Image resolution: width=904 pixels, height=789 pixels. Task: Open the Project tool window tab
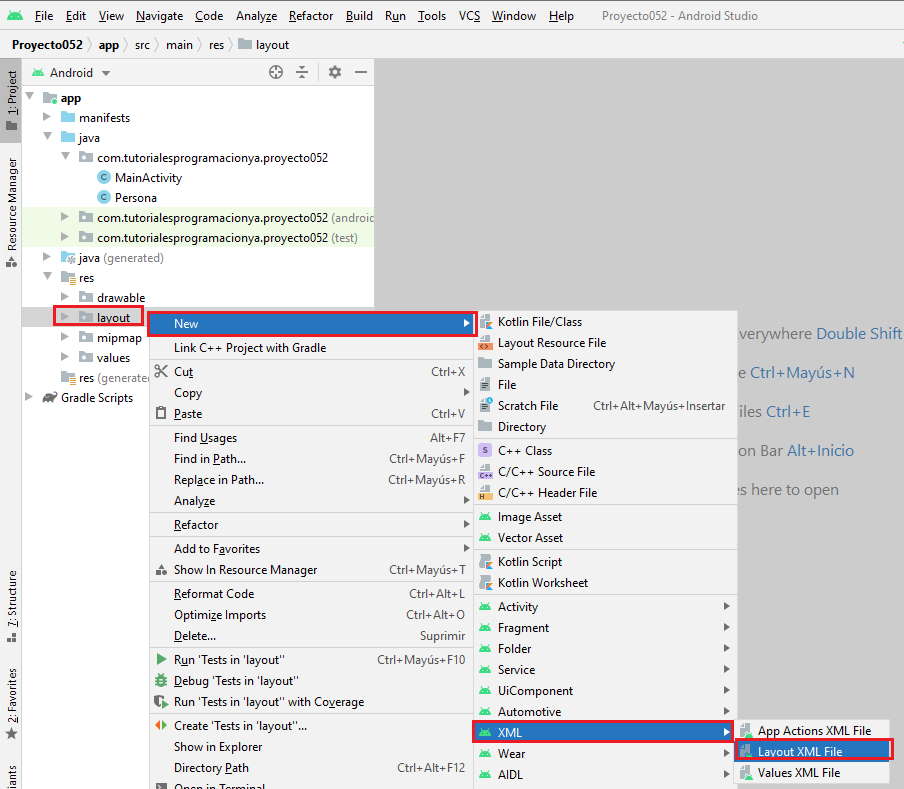(x=11, y=100)
